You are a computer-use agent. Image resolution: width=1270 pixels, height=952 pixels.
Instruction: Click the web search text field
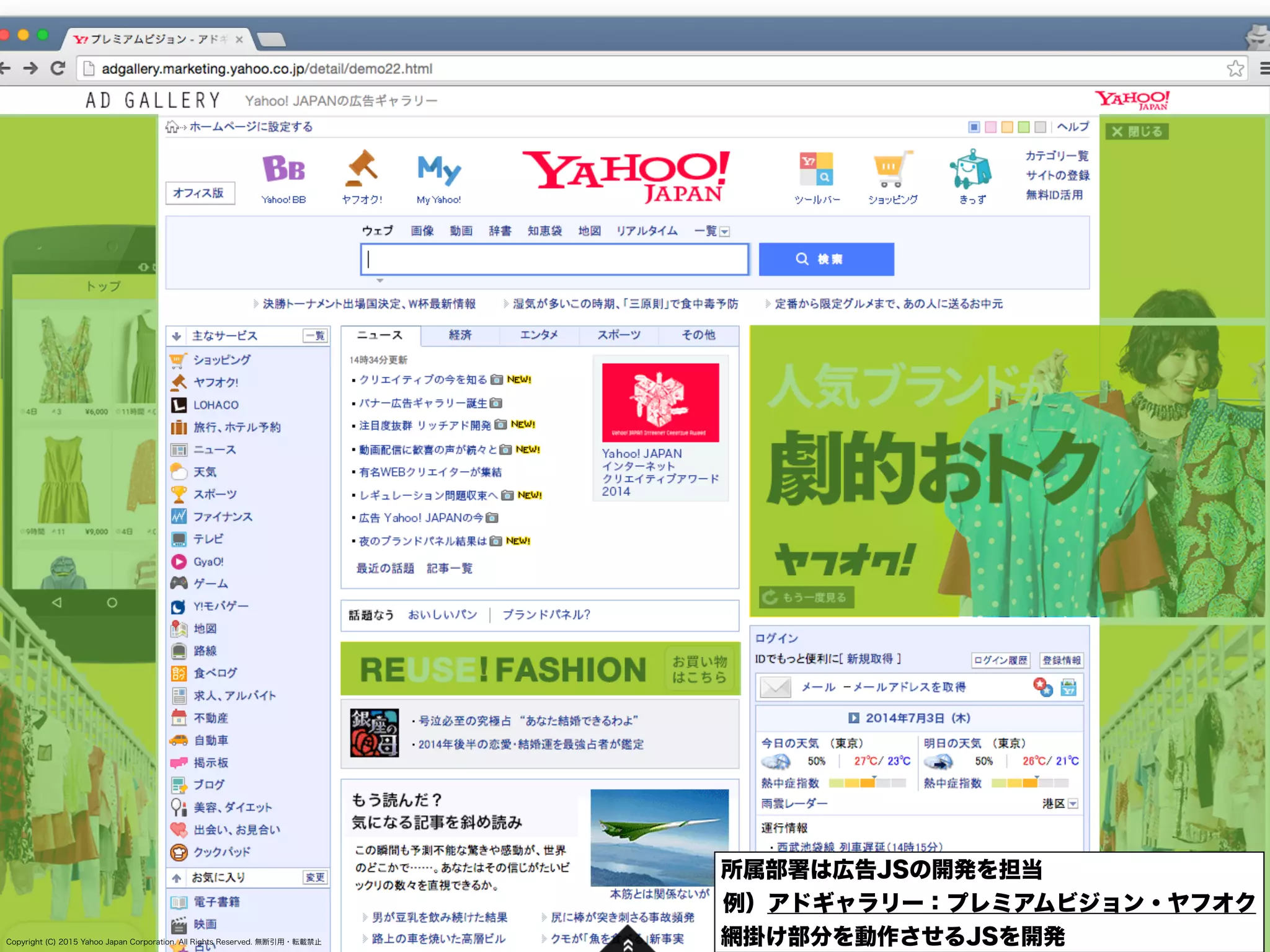(x=554, y=259)
